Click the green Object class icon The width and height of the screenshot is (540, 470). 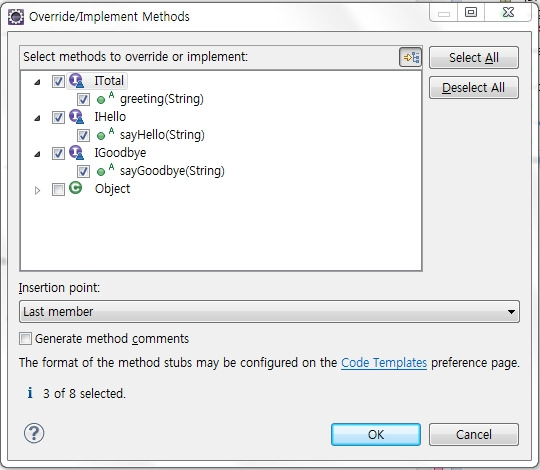pos(75,188)
